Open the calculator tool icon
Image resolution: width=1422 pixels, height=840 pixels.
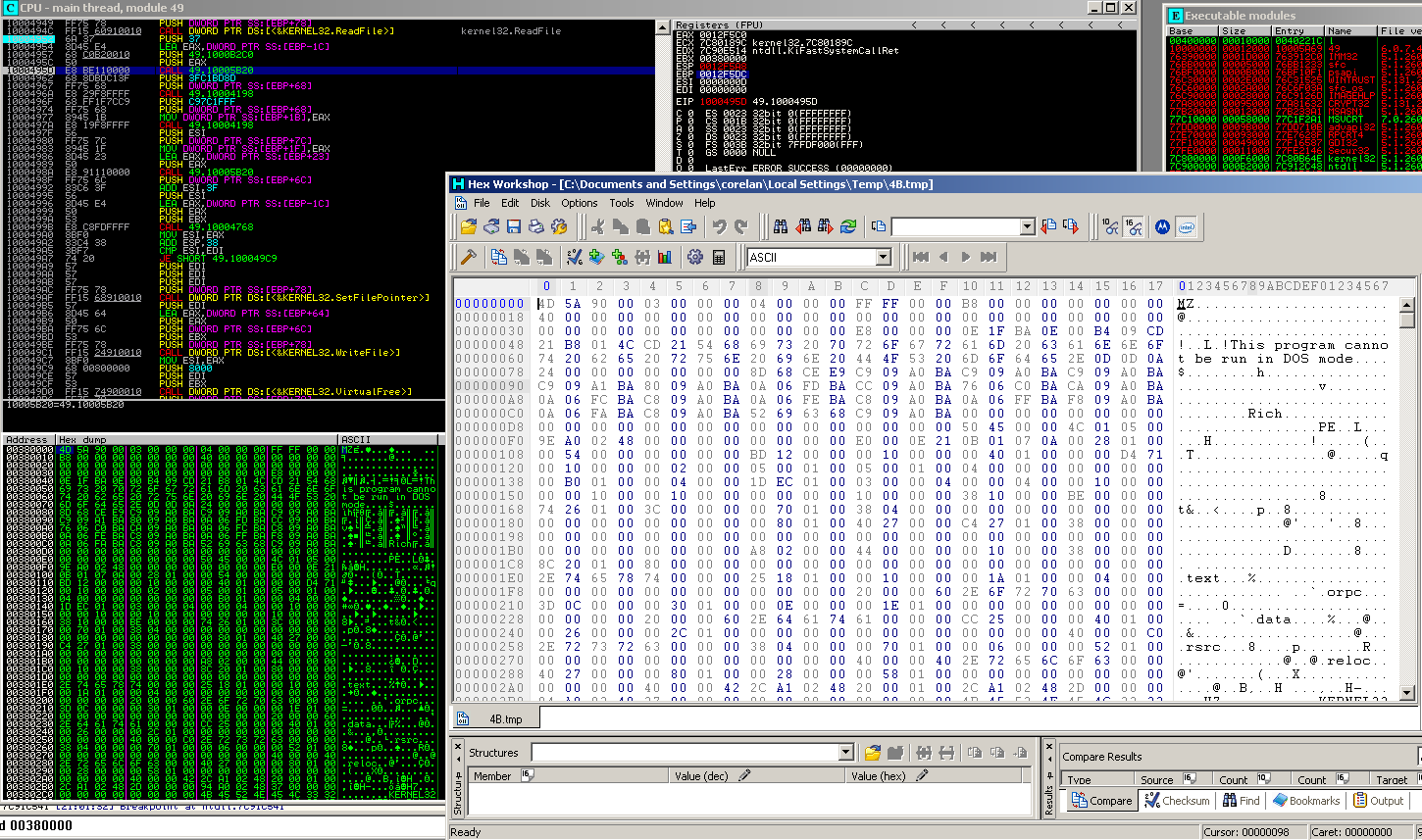(719, 257)
